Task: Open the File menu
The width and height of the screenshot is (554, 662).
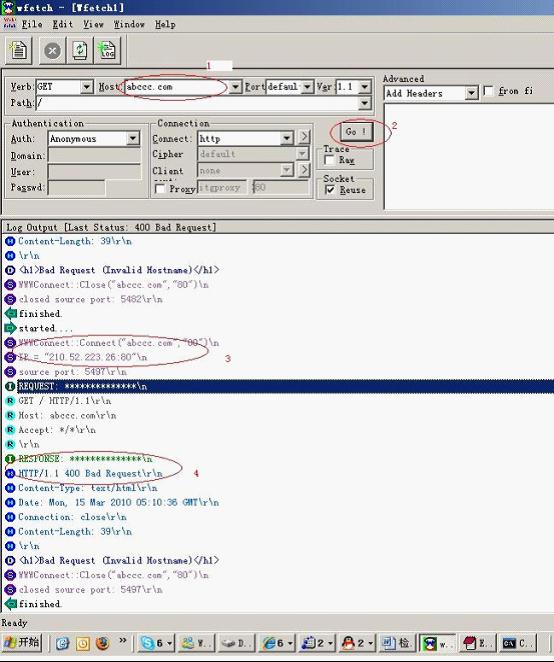Action: pyautogui.click(x=32, y=24)
